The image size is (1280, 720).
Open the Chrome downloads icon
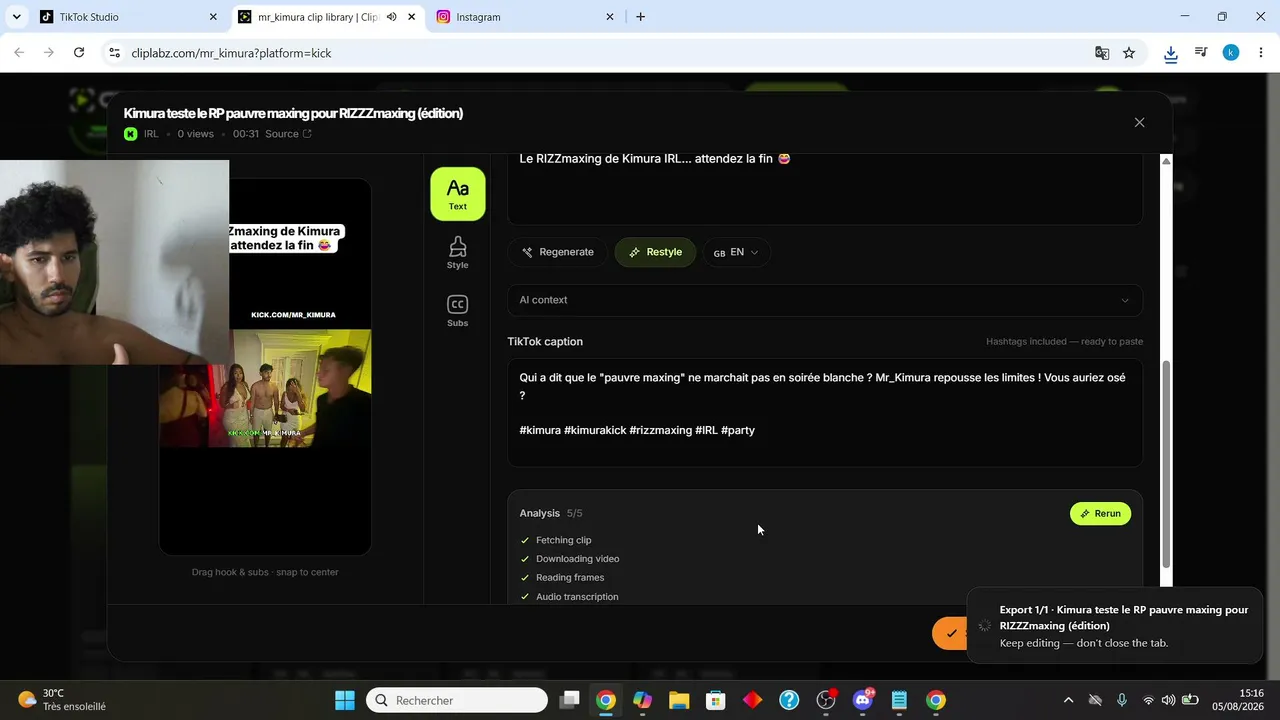point(1171,54)
